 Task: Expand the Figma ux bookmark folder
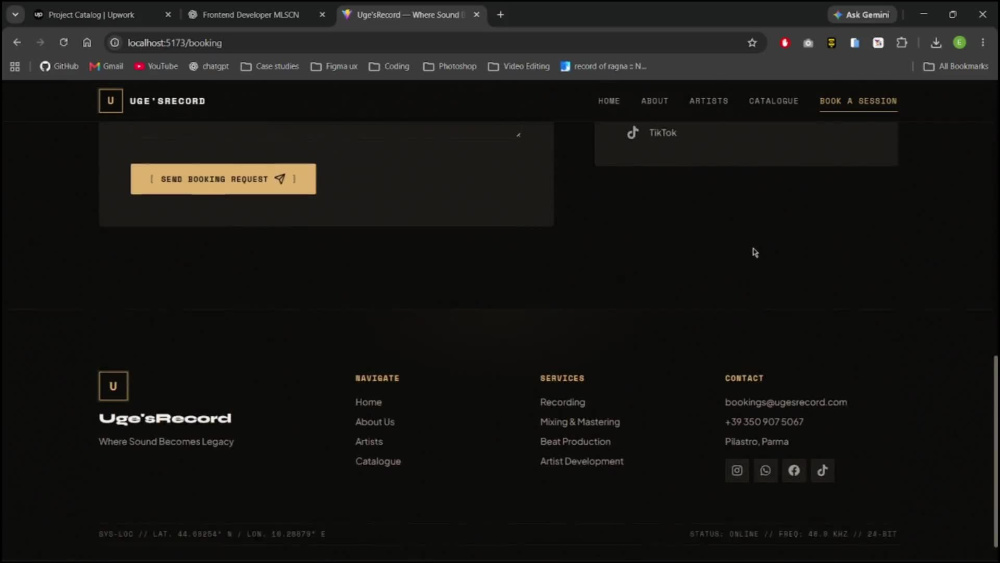point(334,66)
